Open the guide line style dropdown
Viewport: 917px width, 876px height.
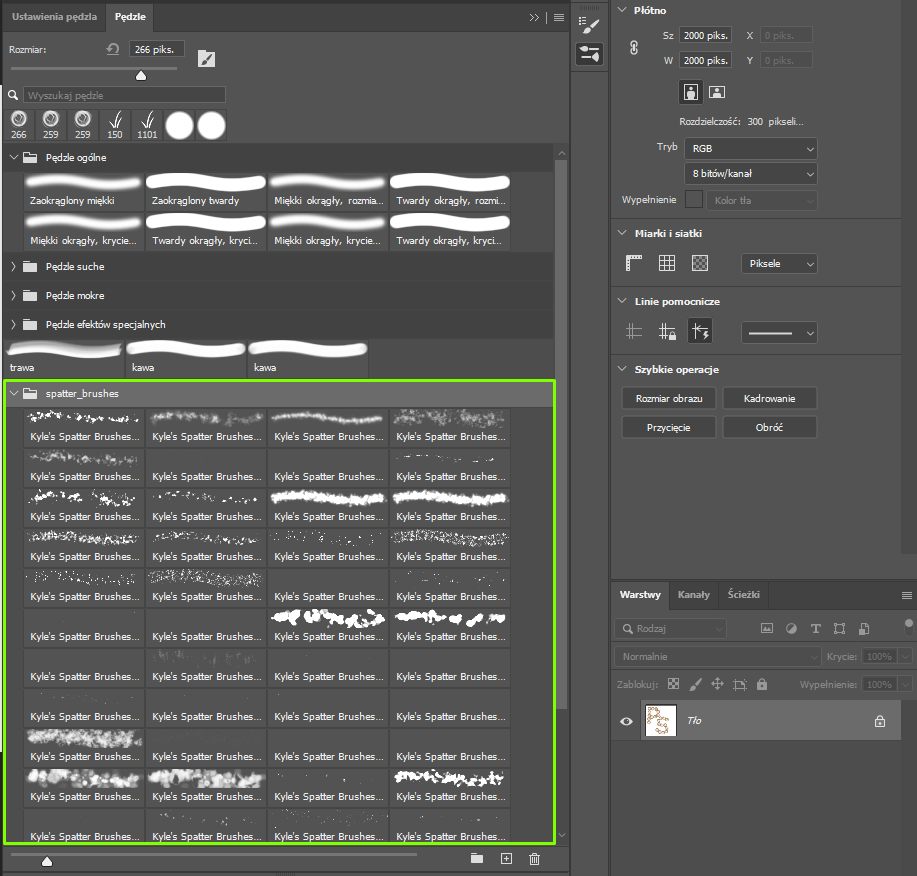779,333
